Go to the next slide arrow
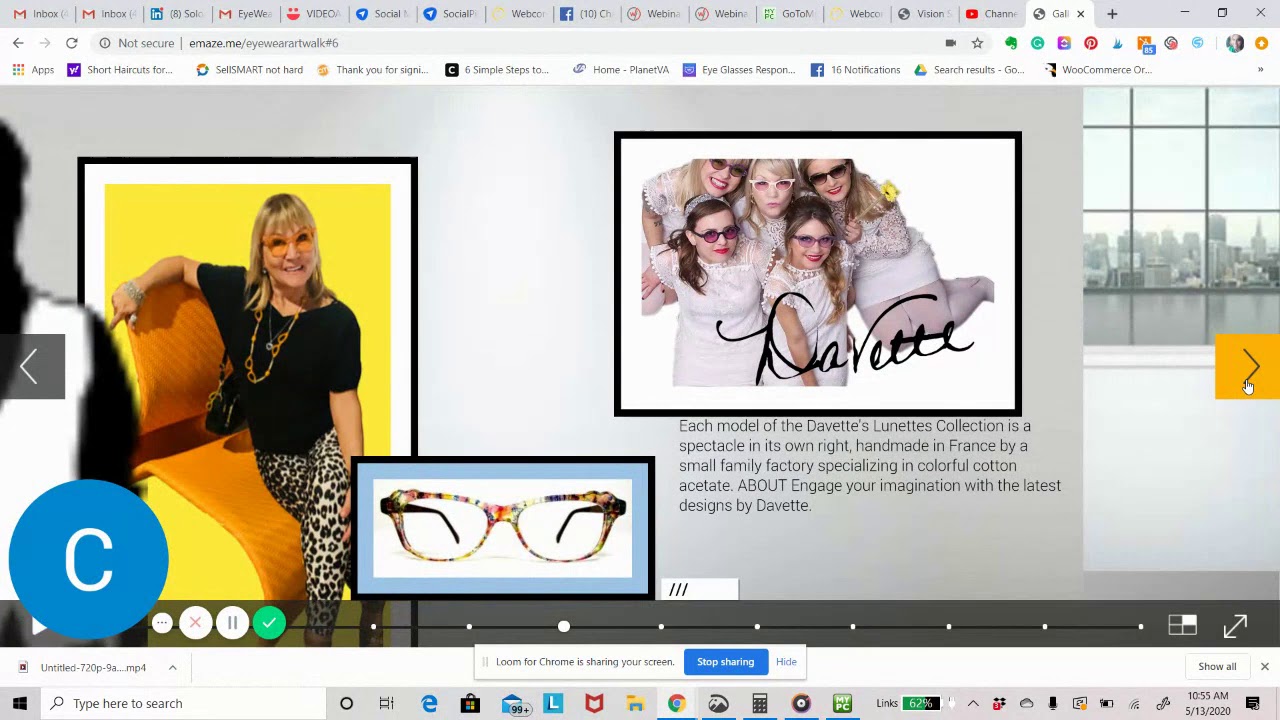 point(1247,367)
